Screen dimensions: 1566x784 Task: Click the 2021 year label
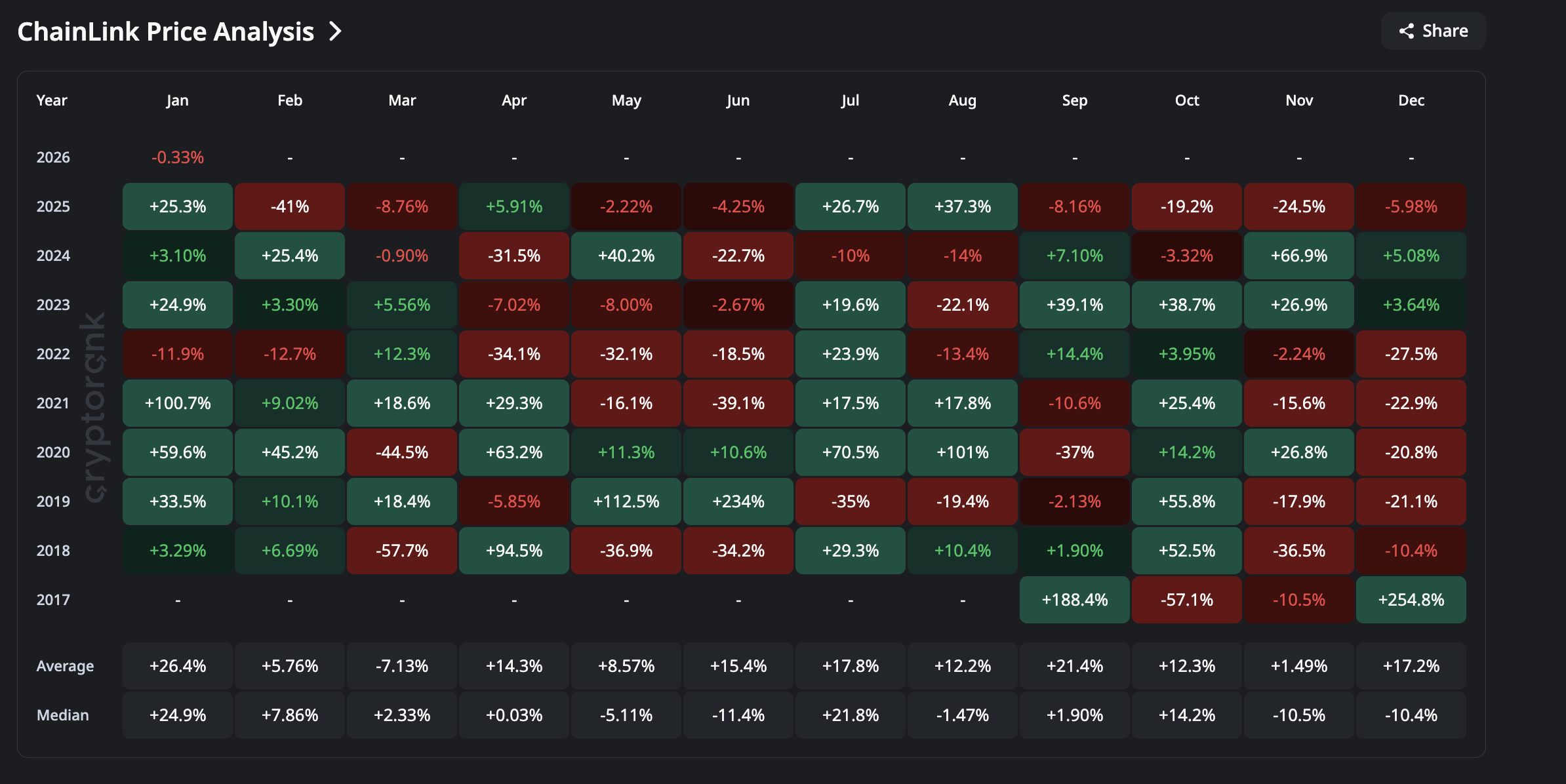coord(53,403)
